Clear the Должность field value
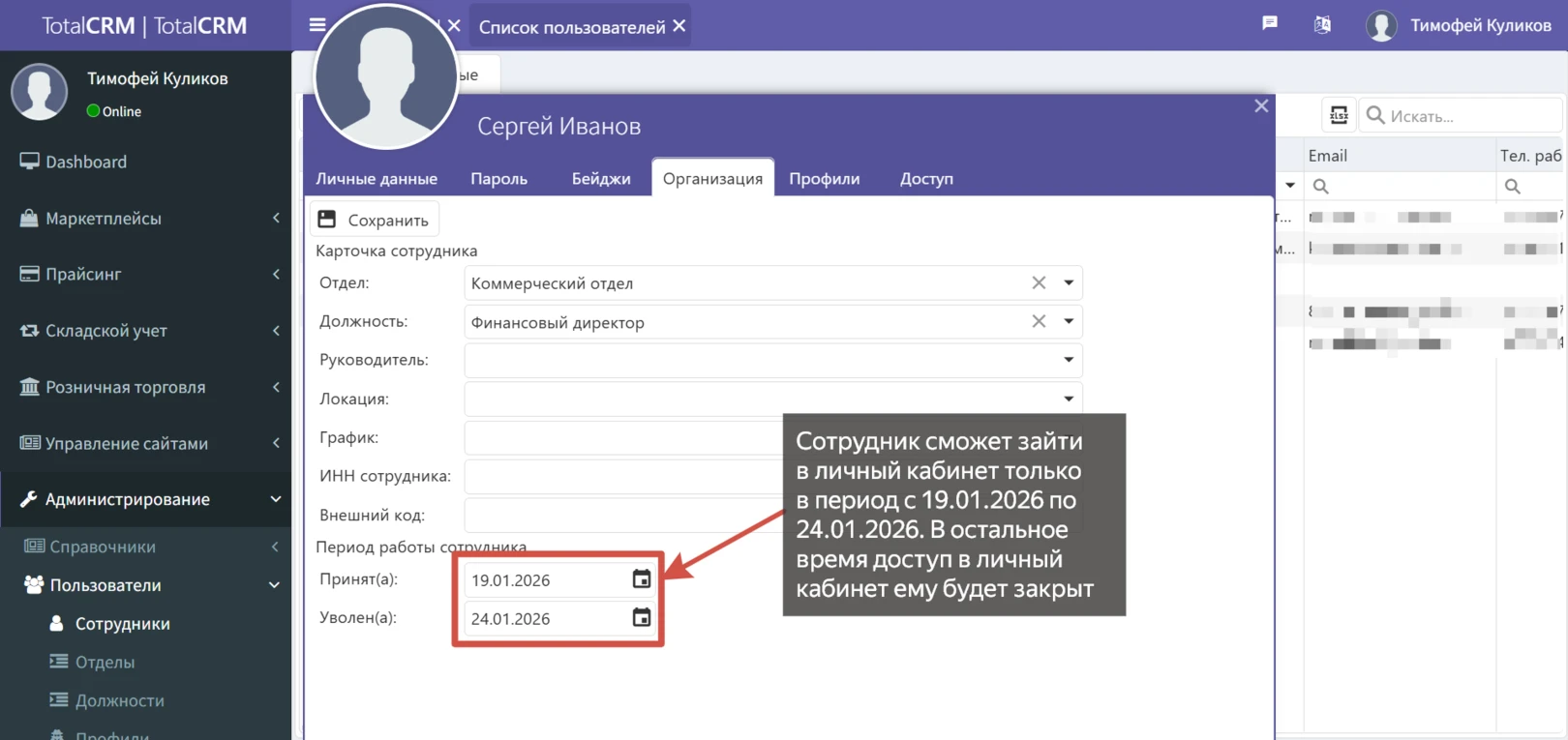Viewport: 1568px width, 740px height. [1039, 321]
